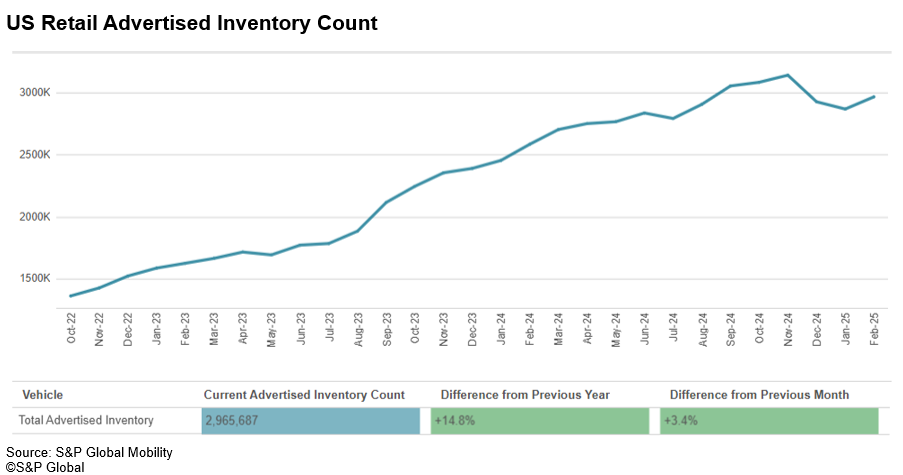The image size is (903, 475).
Task: Select the Nov-24 x-axis label
Action: [788, 329]
